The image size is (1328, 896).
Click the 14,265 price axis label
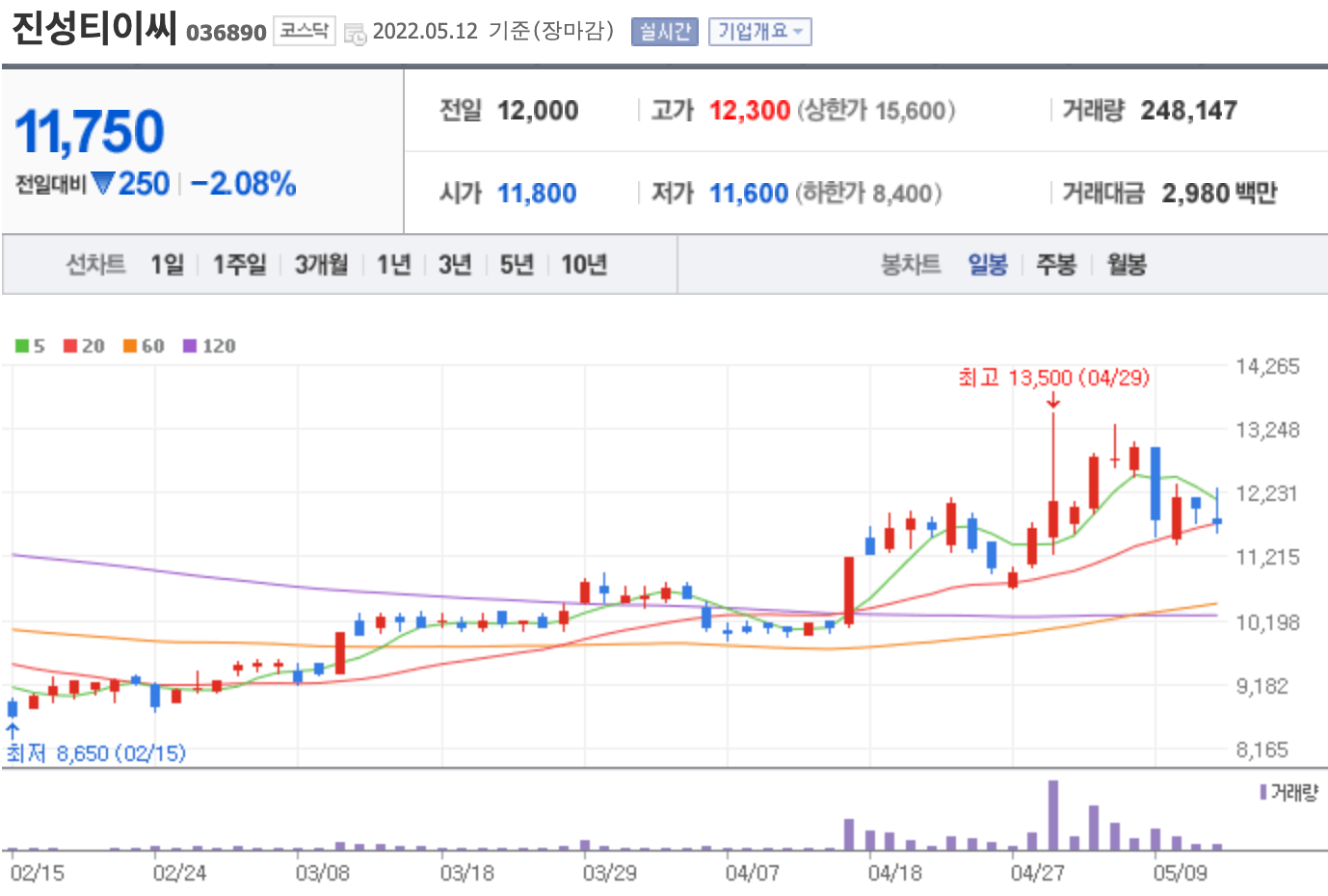click(1267, 366)
